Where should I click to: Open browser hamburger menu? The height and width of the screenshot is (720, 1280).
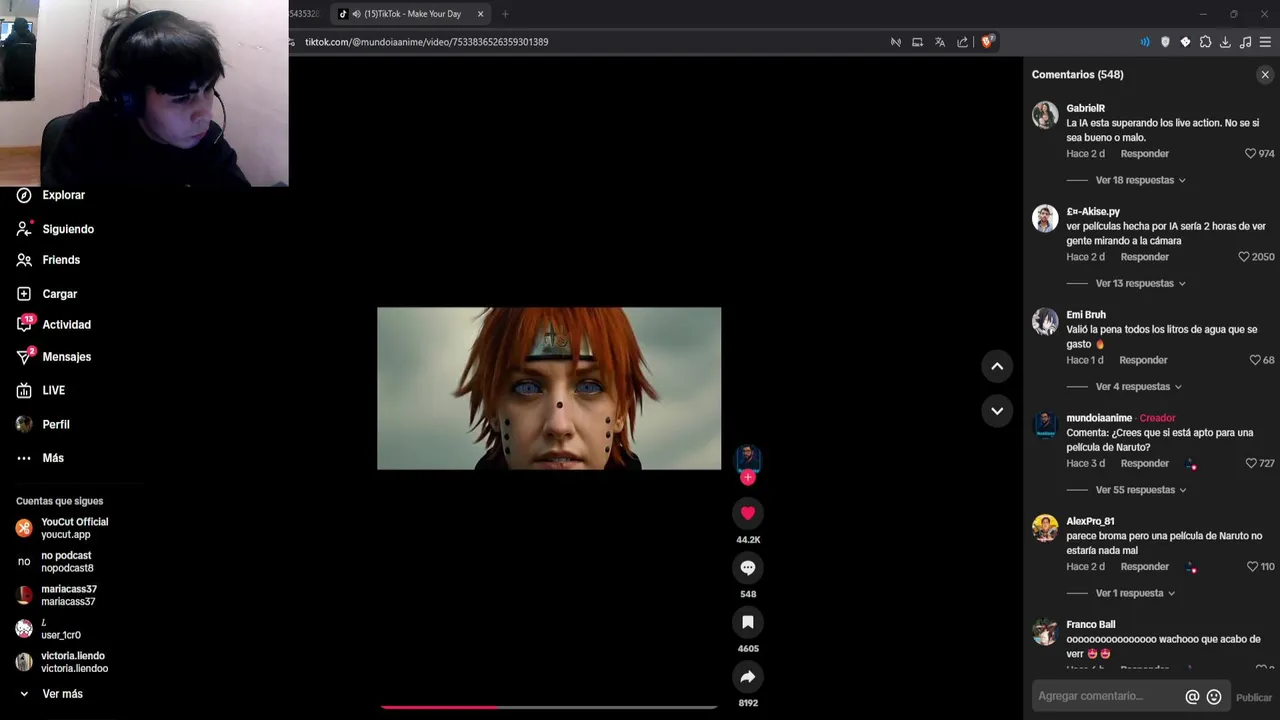(1265, 42)
